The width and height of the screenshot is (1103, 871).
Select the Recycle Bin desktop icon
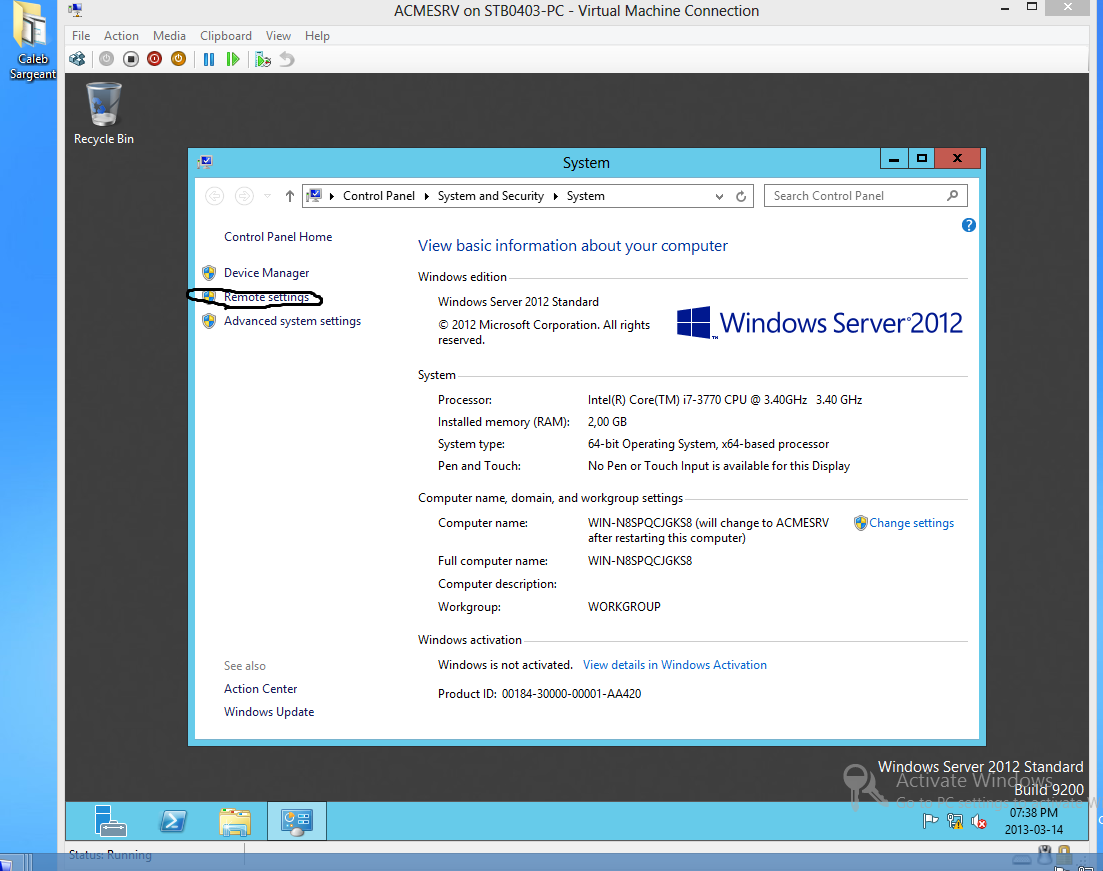coord(104,114)
